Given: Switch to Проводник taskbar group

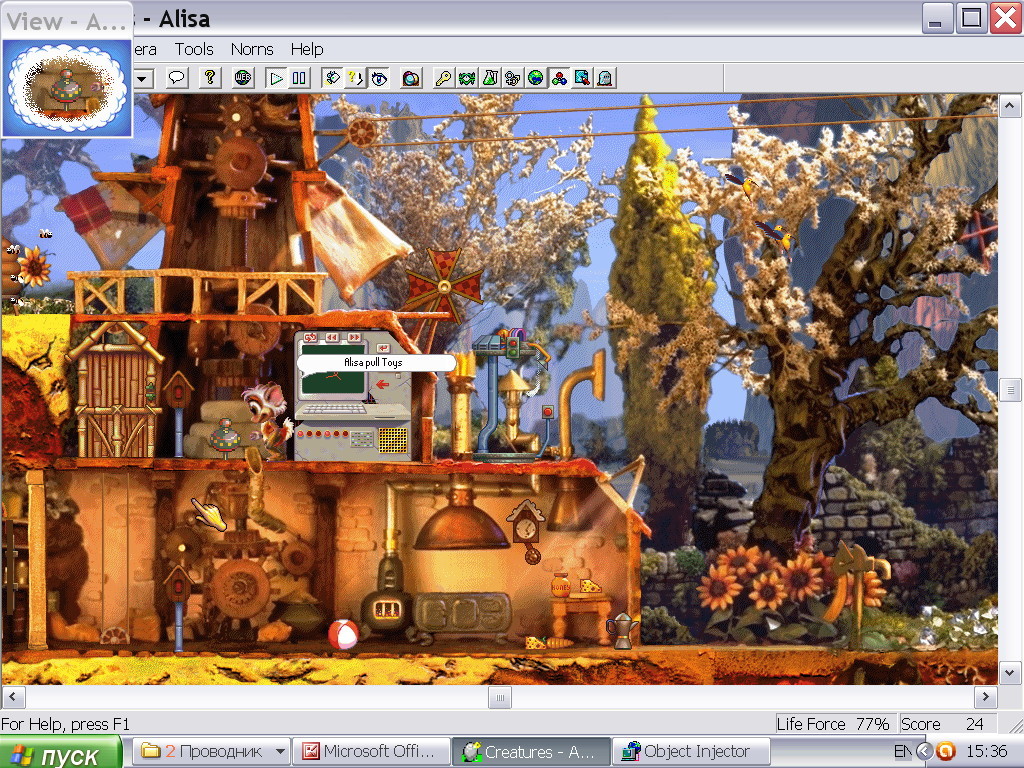Looking at the screenshot, I should [212, 751].
